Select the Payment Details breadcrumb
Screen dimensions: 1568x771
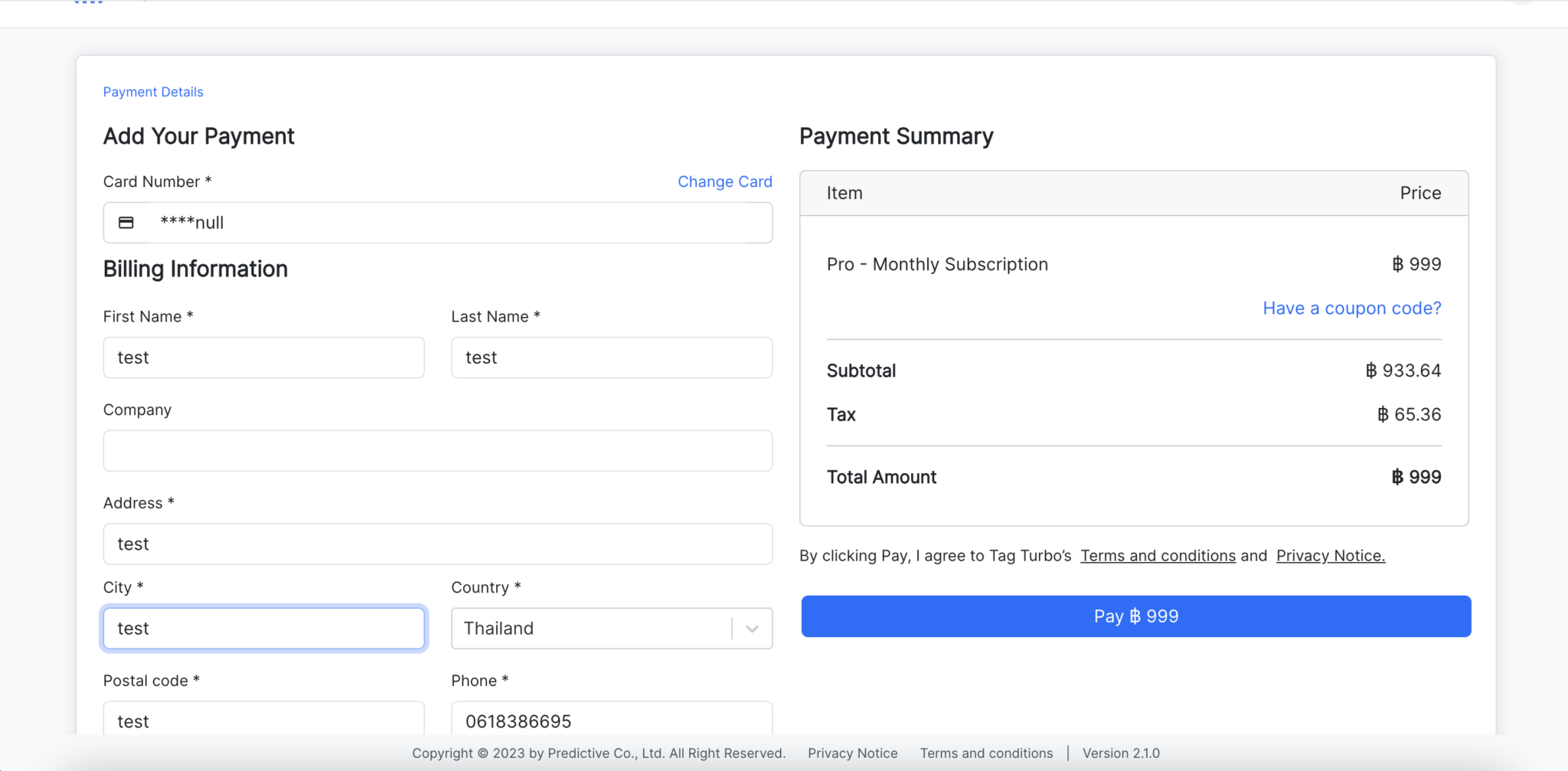click(153, 91)
